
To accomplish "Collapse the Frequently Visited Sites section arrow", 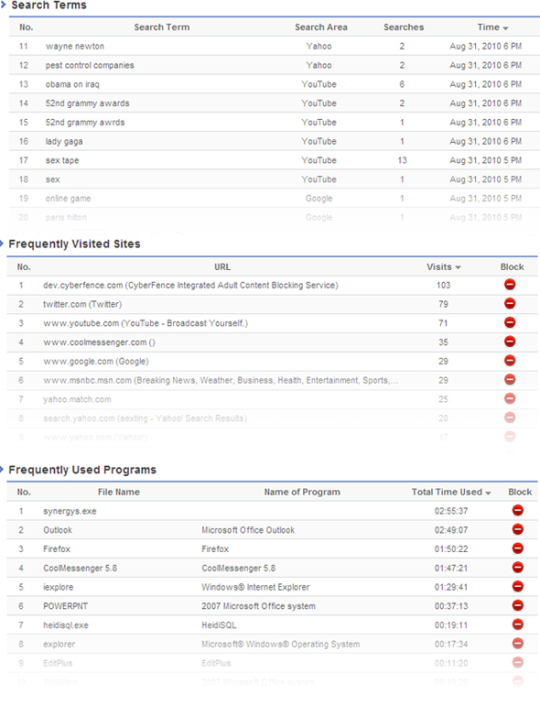I will tap(2, 244).
